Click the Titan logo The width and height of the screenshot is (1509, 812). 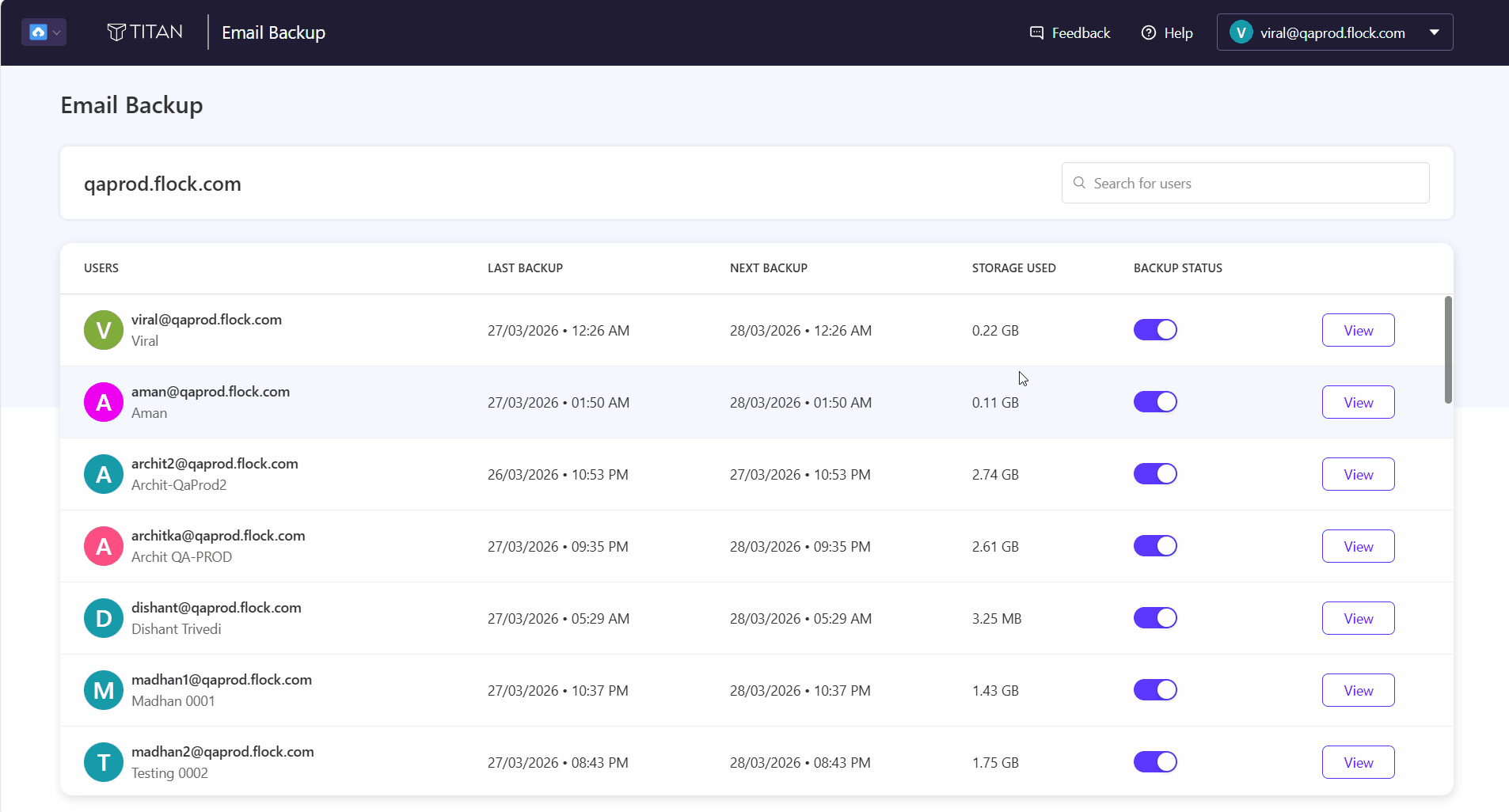[x=145, y=32]
